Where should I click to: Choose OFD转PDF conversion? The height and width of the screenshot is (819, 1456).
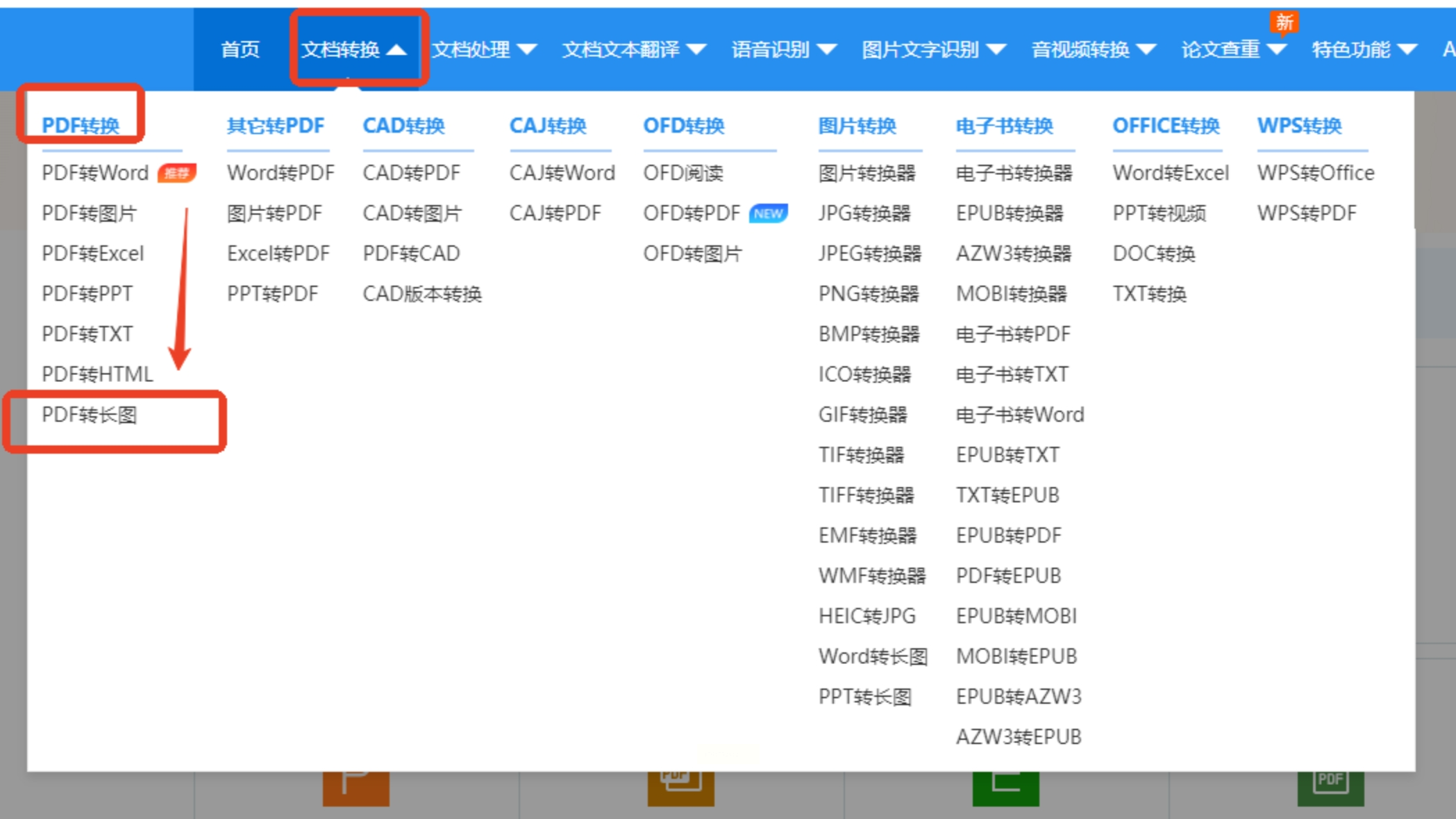pyautogui.click(x=692, y=213)
